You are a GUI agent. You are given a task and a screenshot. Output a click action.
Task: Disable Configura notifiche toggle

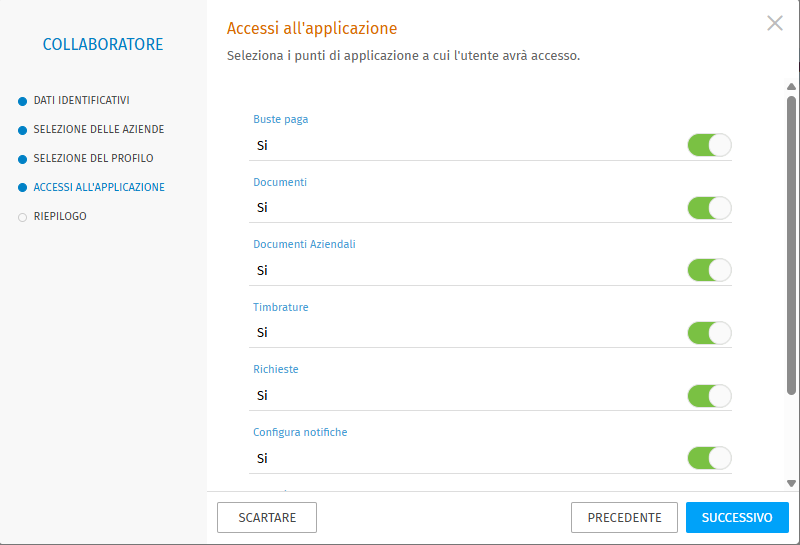[x=709, y=458]
